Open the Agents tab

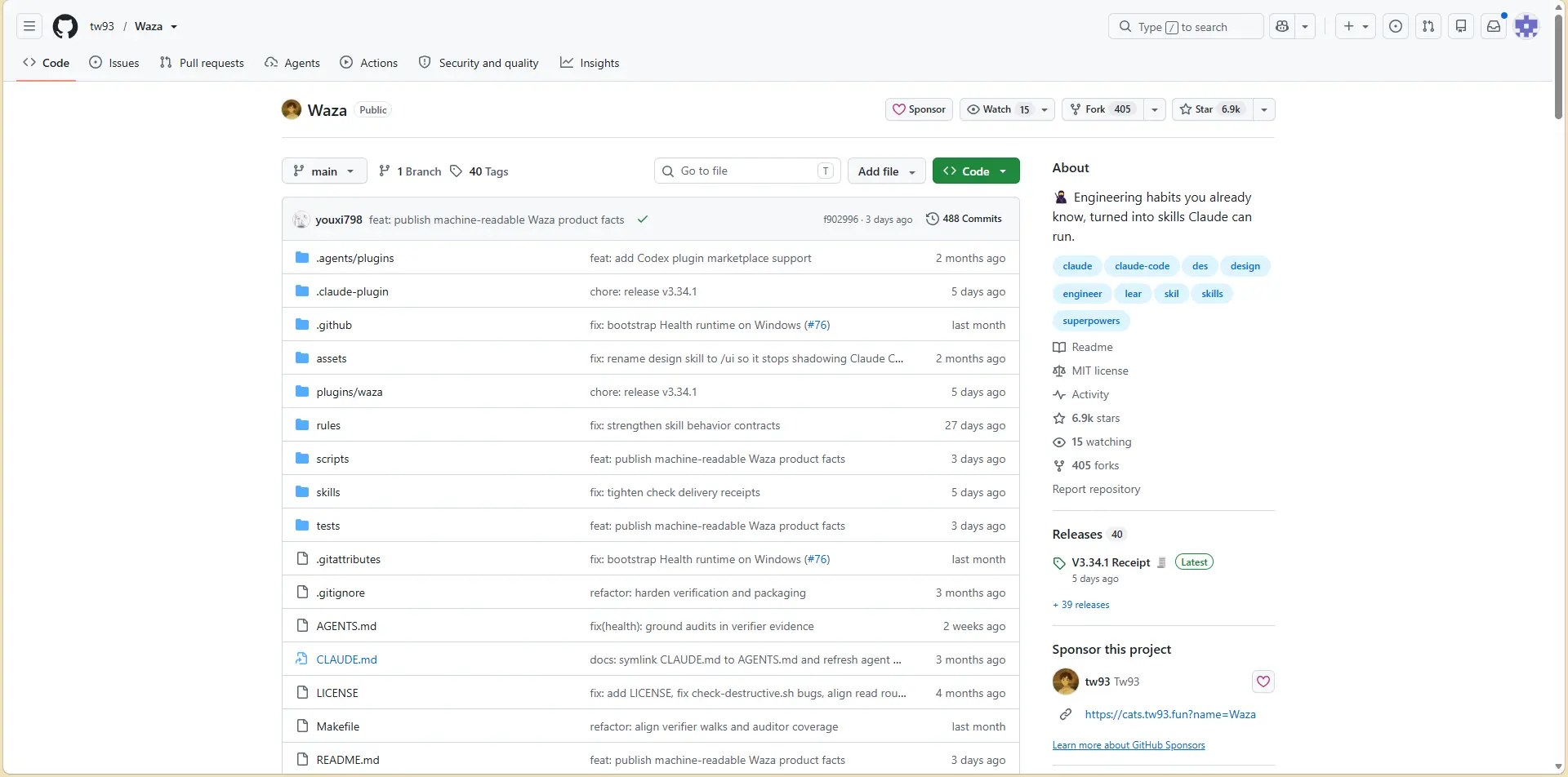(x=292, y=63)
